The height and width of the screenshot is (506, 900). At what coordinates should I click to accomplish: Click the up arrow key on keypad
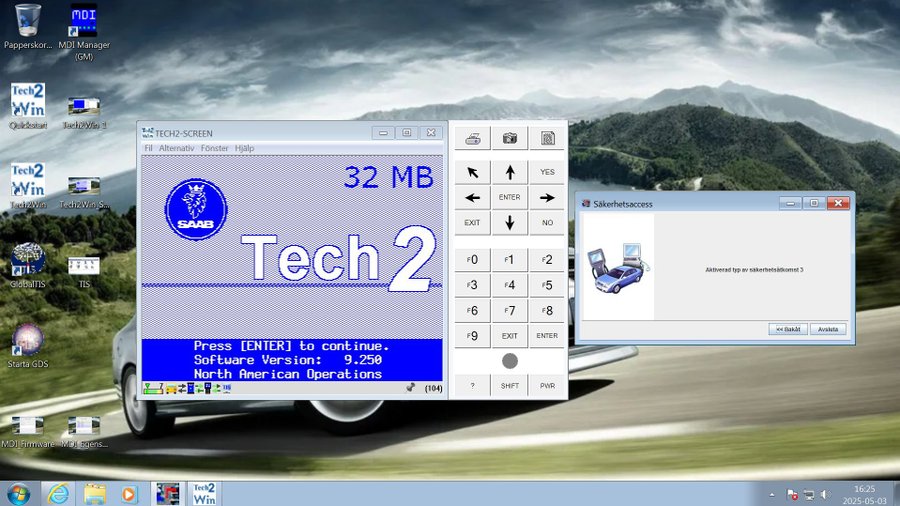(510, 172)
